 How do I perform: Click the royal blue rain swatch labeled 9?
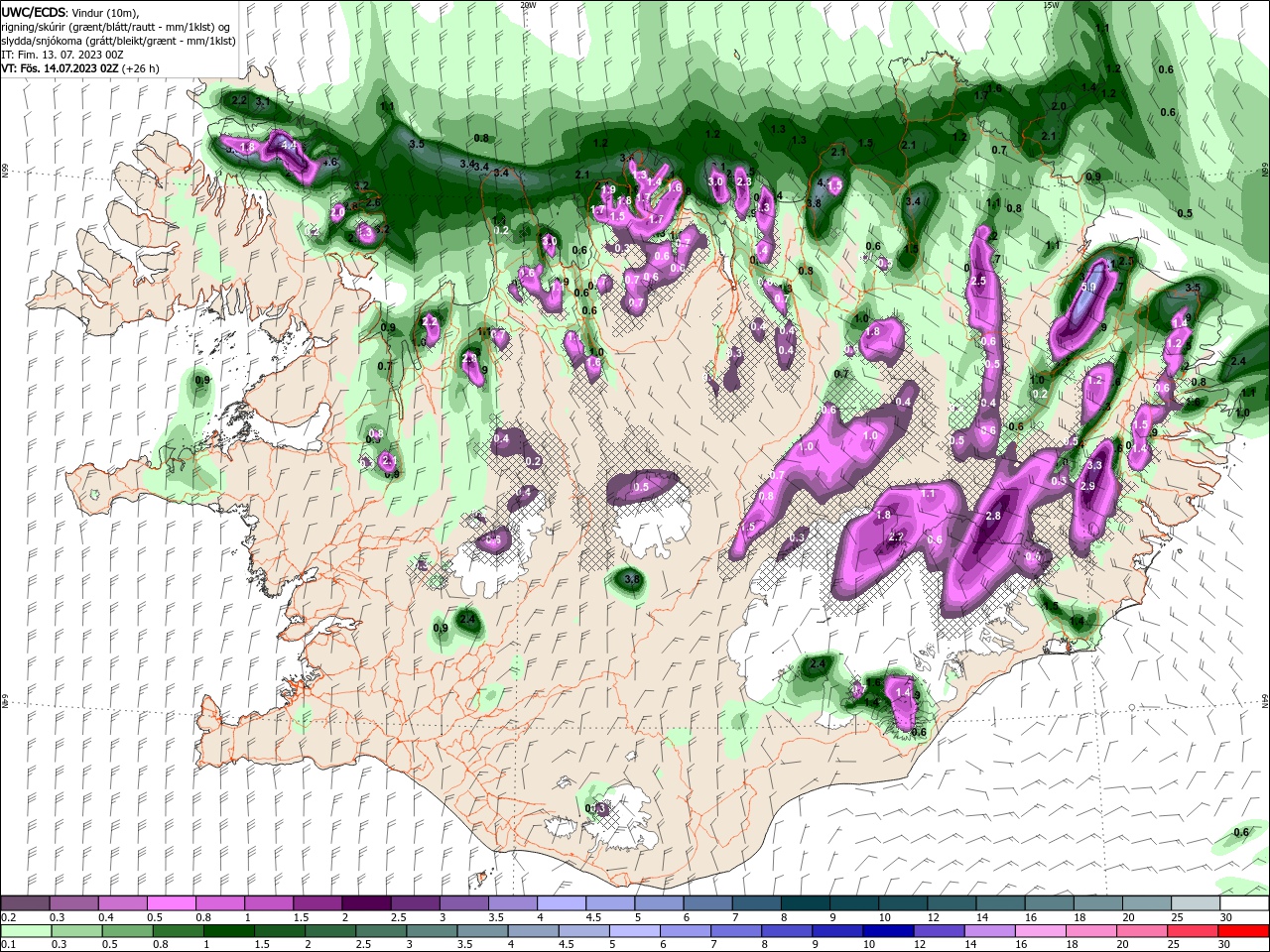[839, 931]
